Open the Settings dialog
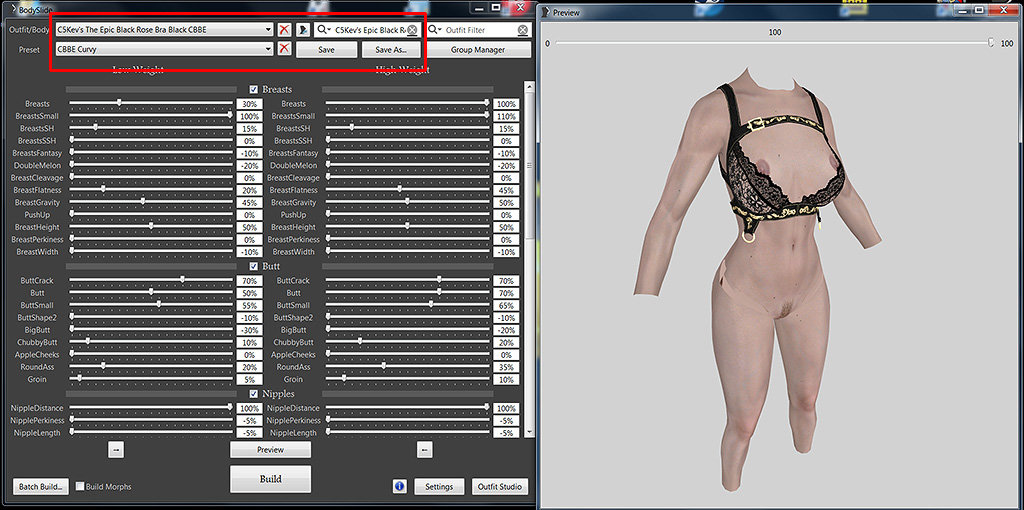1024x510 pixels. [439, 486]
